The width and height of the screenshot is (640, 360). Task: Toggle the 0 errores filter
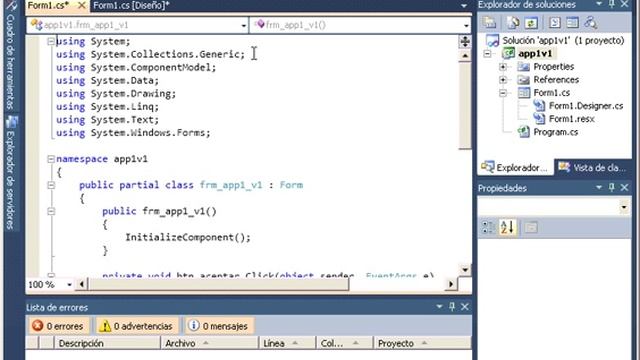(x=58, y=326)
